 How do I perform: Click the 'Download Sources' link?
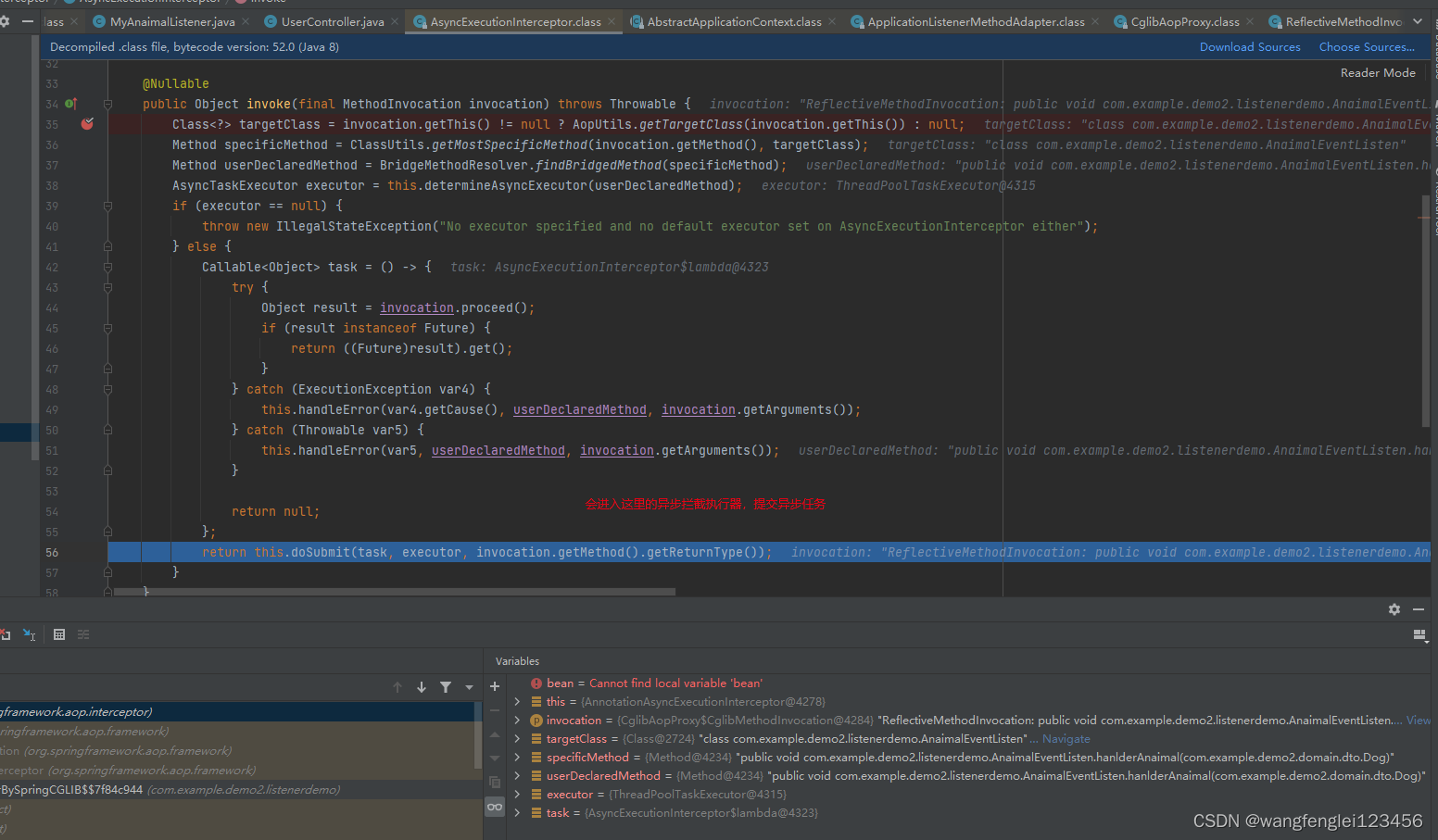point(1250,46)
